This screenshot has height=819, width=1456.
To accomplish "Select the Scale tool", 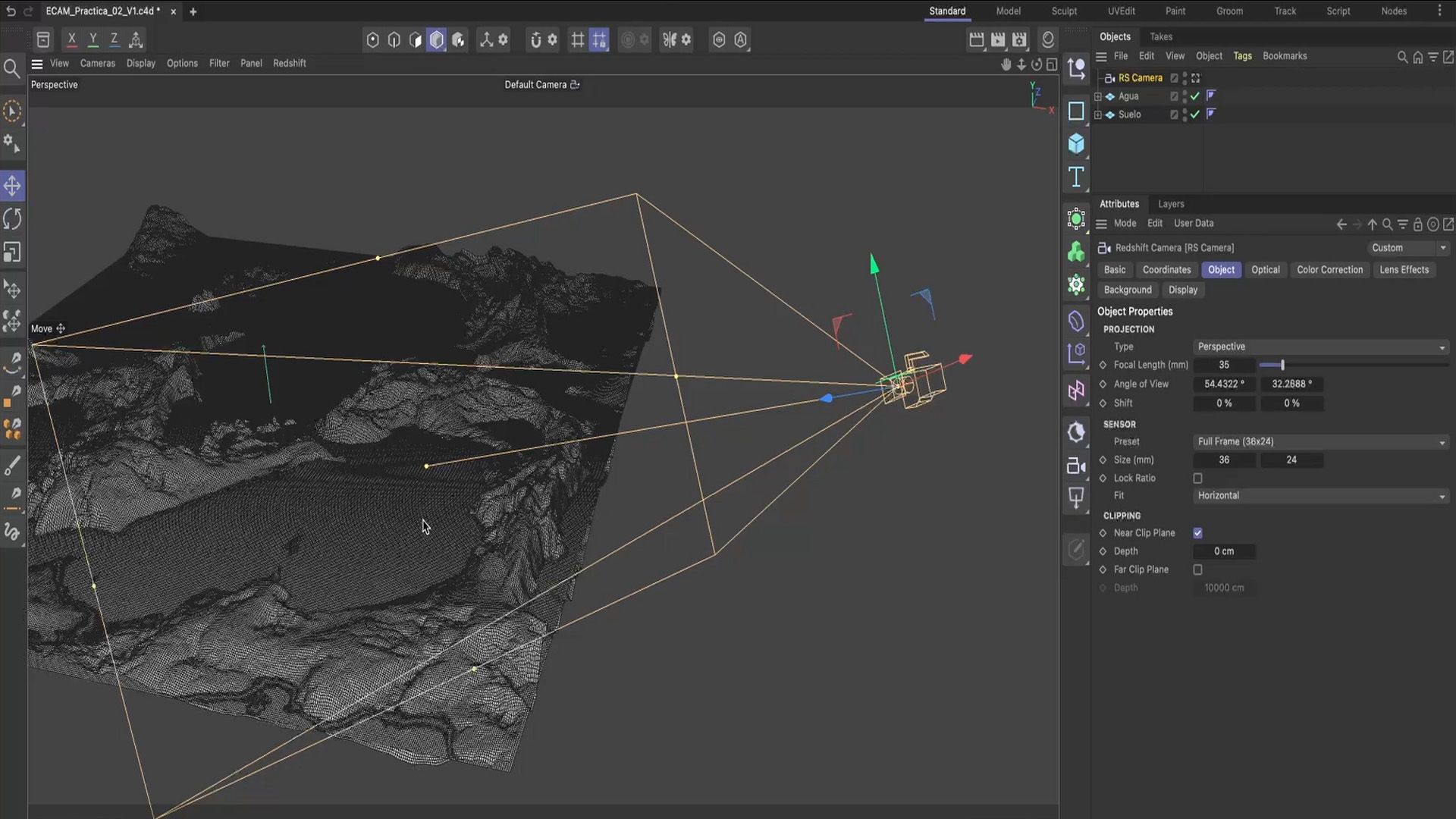I will 12,252.
